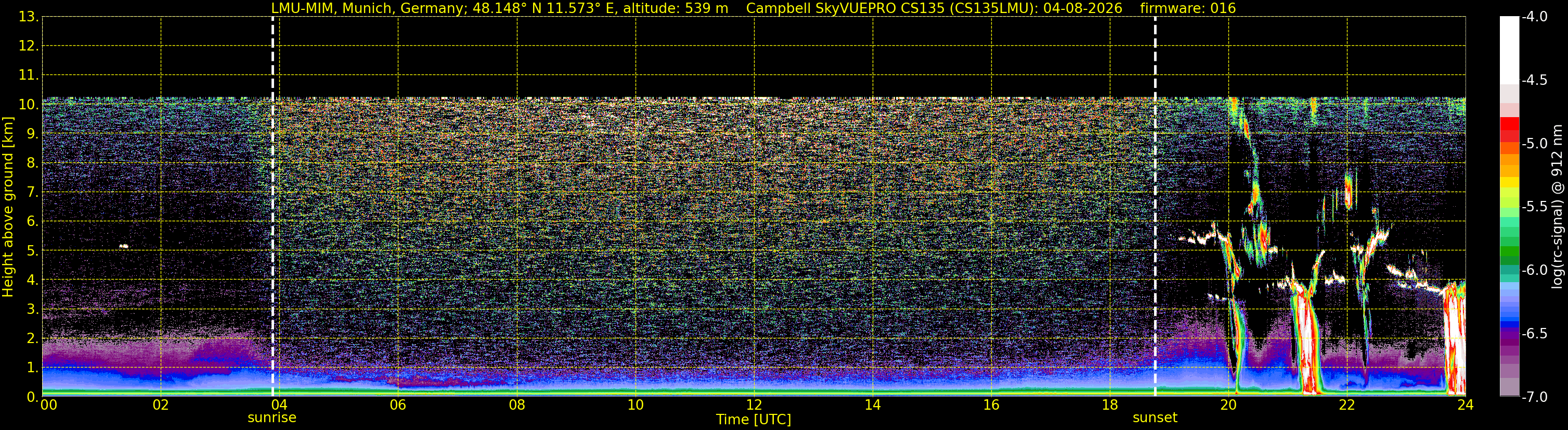Click the 'log(rc-signal) @ 912 nm' colorbar title
This screenshot has height=430, width=1568.
tap(1558, 207)
